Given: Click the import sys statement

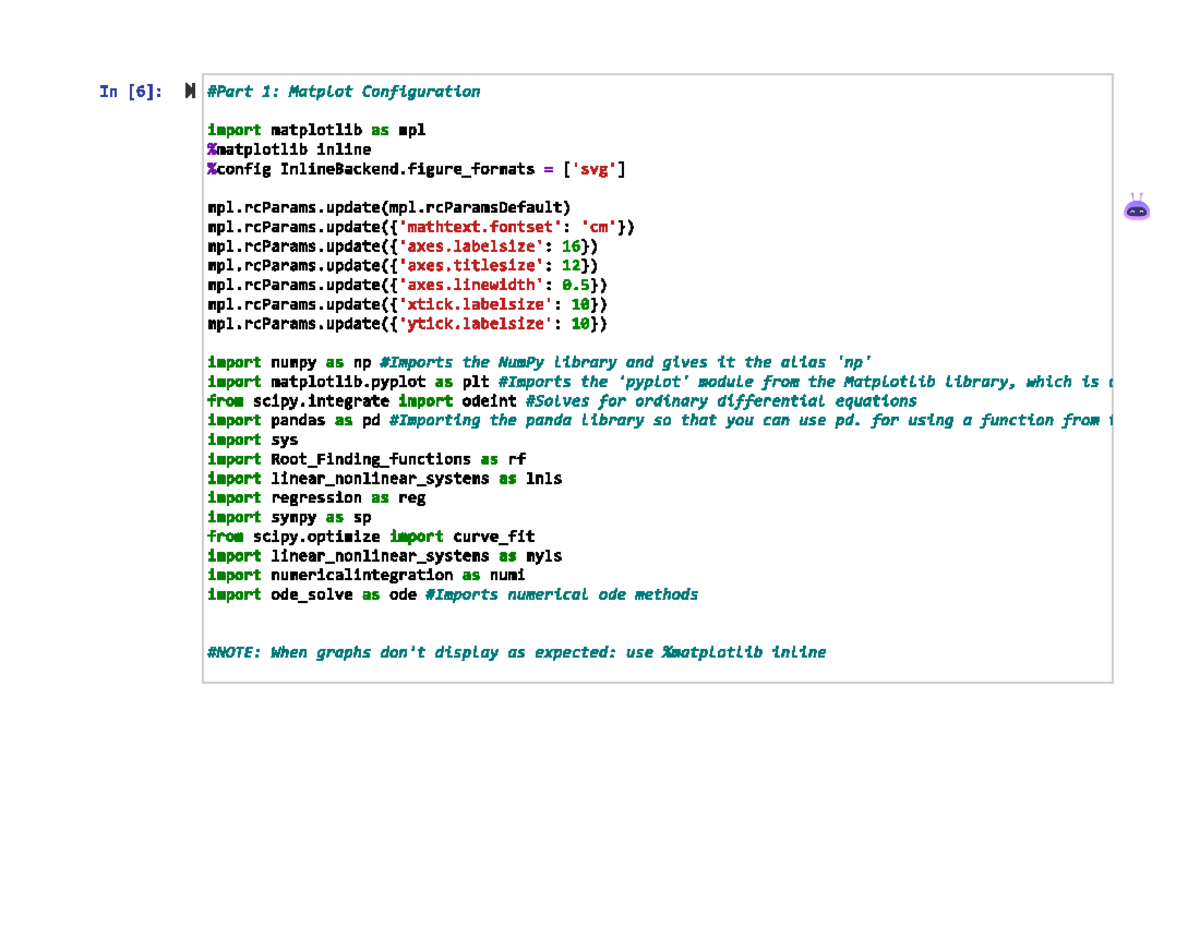Looking at the screenshot, I should tap(252, 439).
